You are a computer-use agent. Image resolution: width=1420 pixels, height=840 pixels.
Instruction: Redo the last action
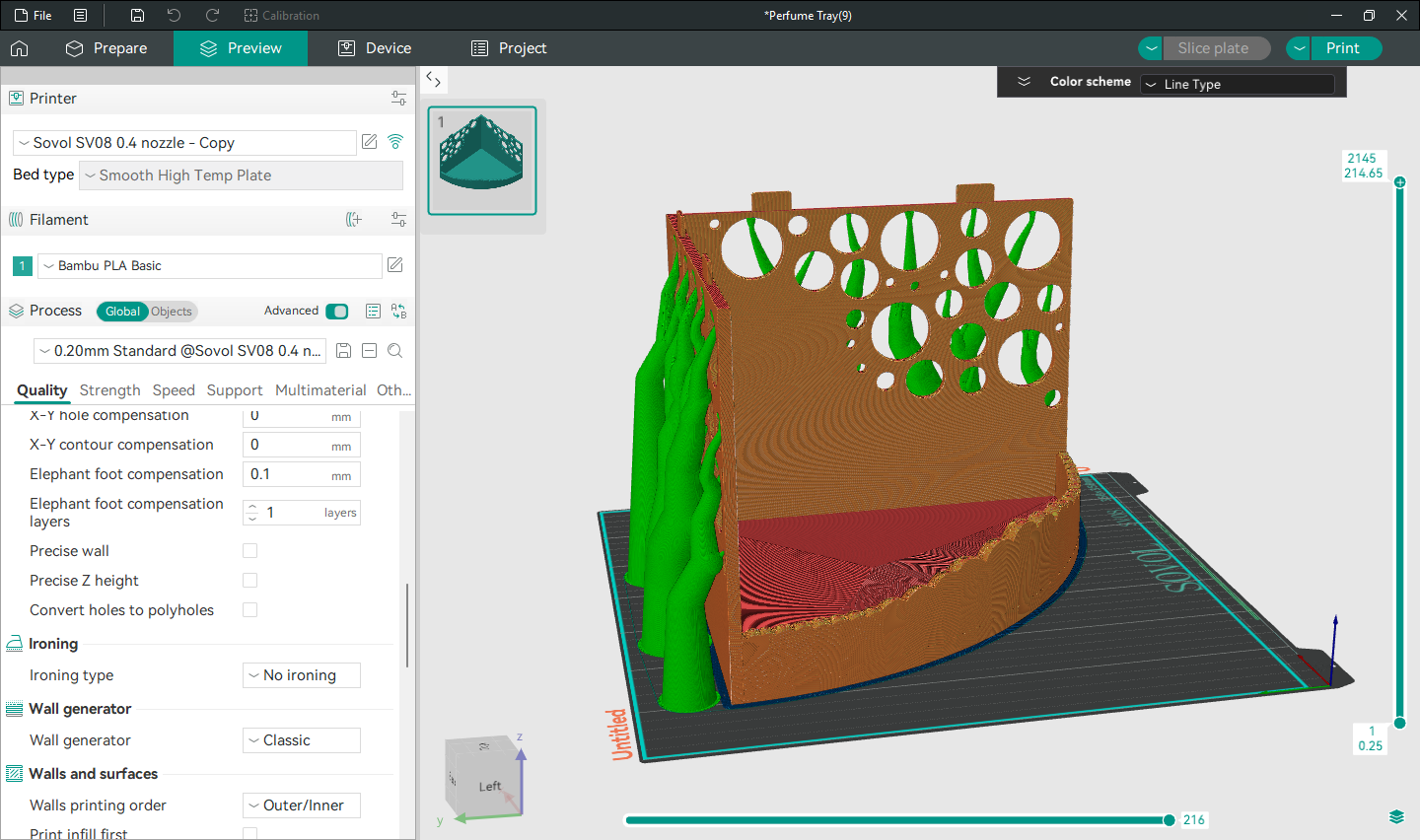(212, 15)
